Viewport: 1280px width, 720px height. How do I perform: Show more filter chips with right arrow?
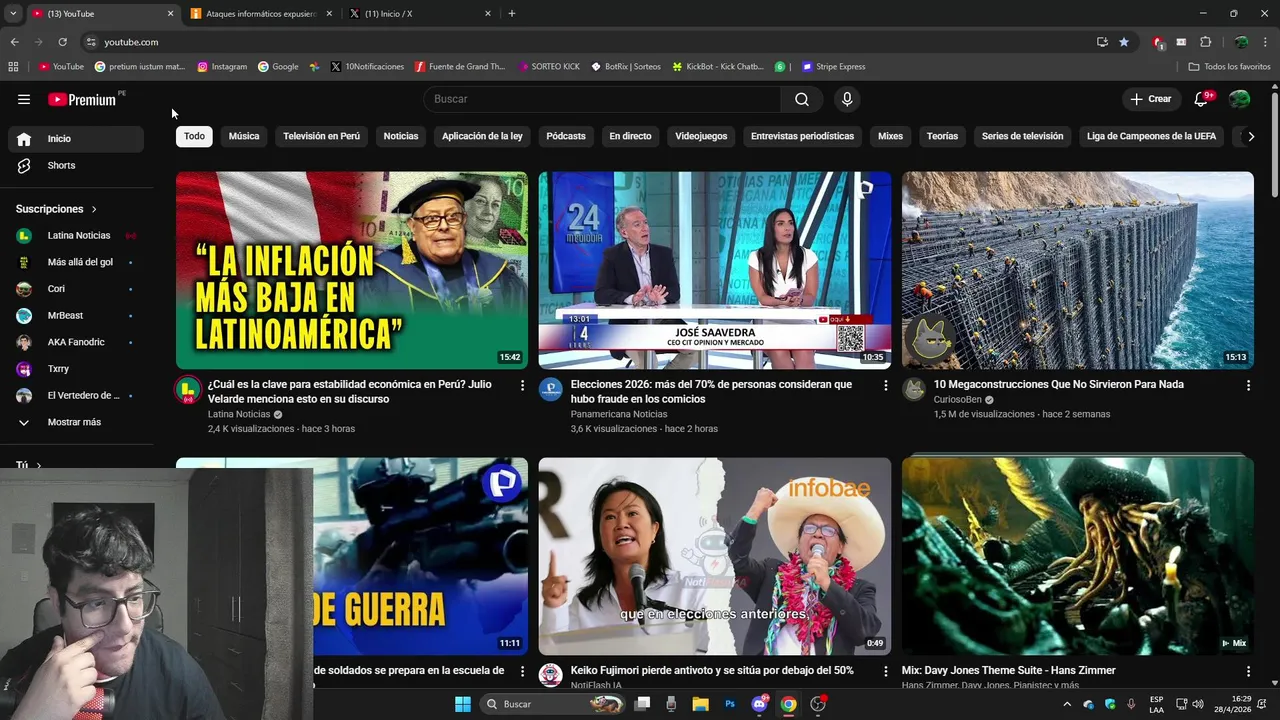coord(1250,136)
